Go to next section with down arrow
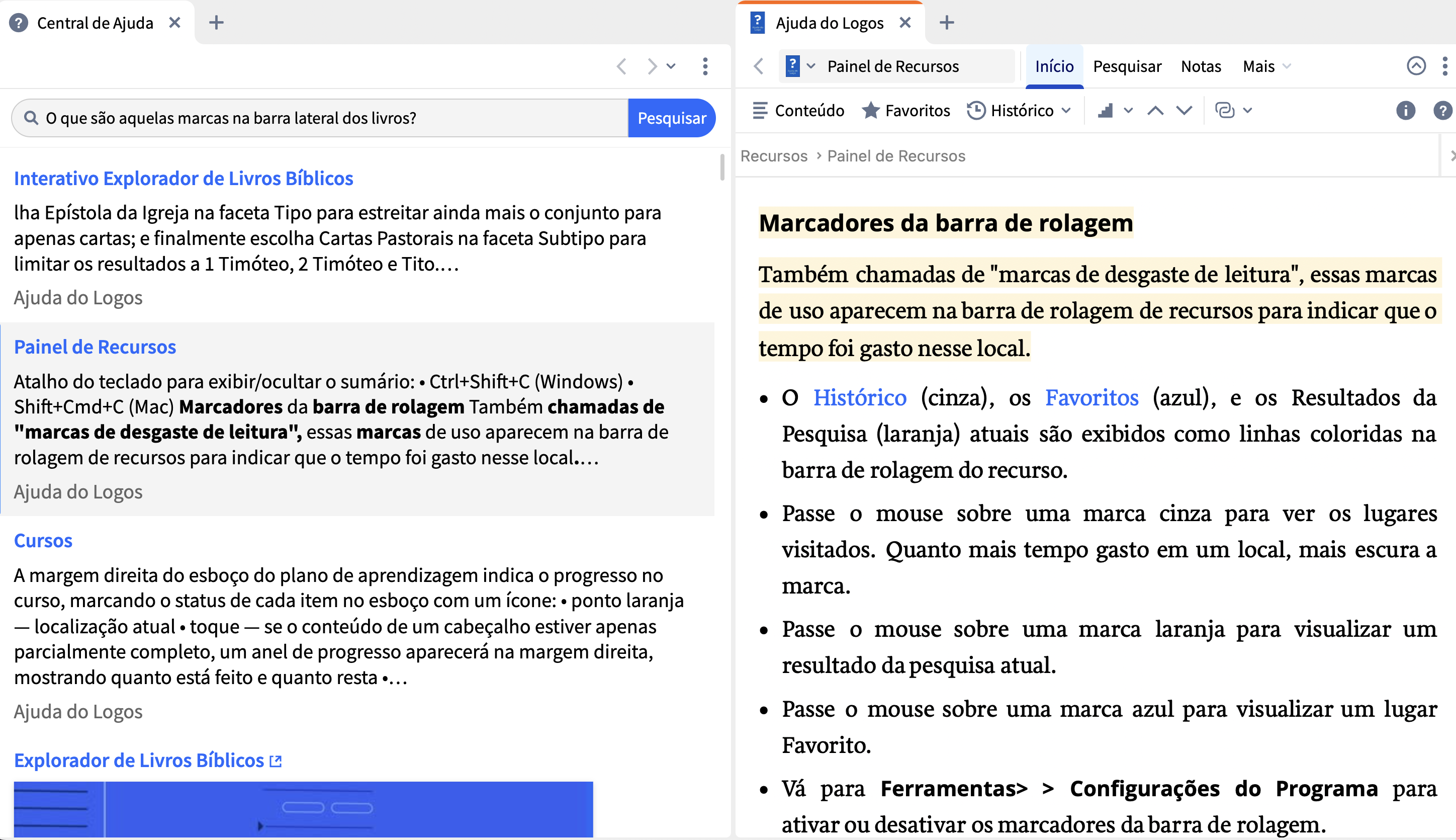Screen dimensions: 1456x840 click(1185, 110)
